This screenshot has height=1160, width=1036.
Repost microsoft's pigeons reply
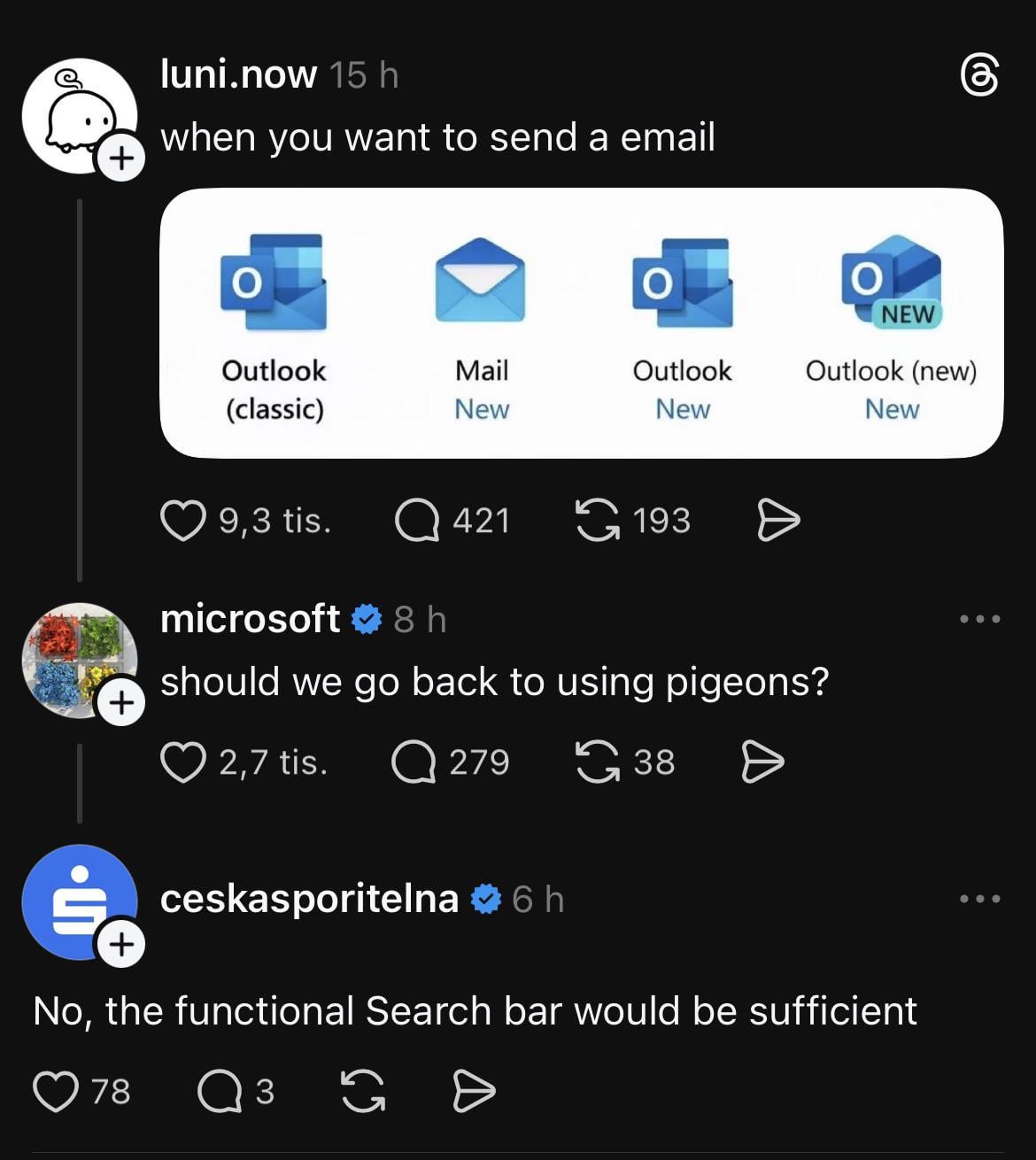pyautogui.click(x=598, y=762)
